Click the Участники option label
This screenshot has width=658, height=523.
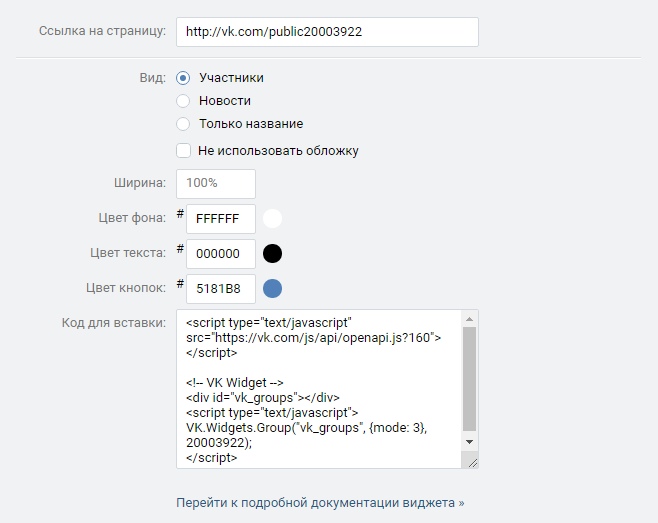pos(231,78)
